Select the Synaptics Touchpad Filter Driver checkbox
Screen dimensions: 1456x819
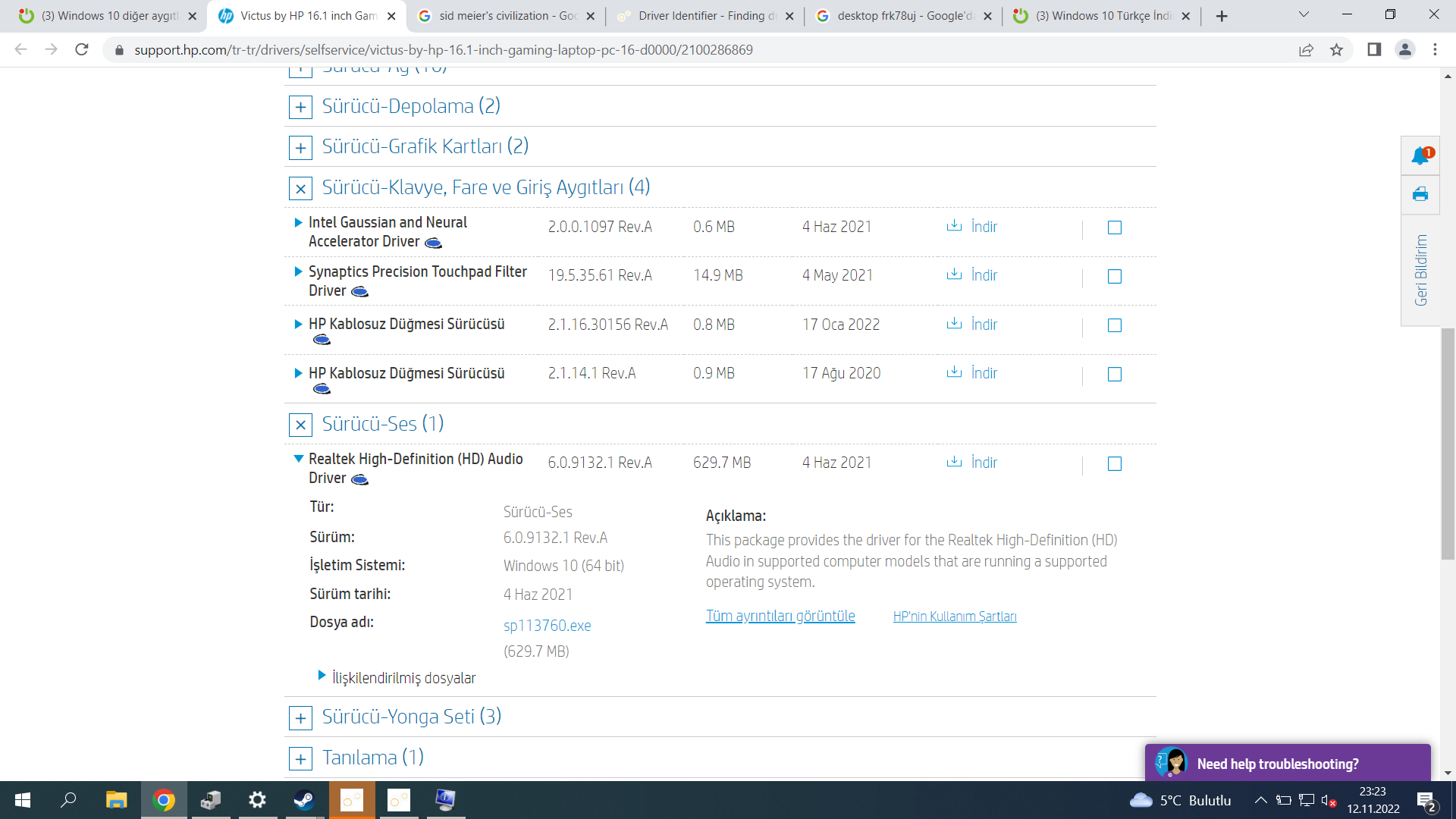(x=1114, y=277)
